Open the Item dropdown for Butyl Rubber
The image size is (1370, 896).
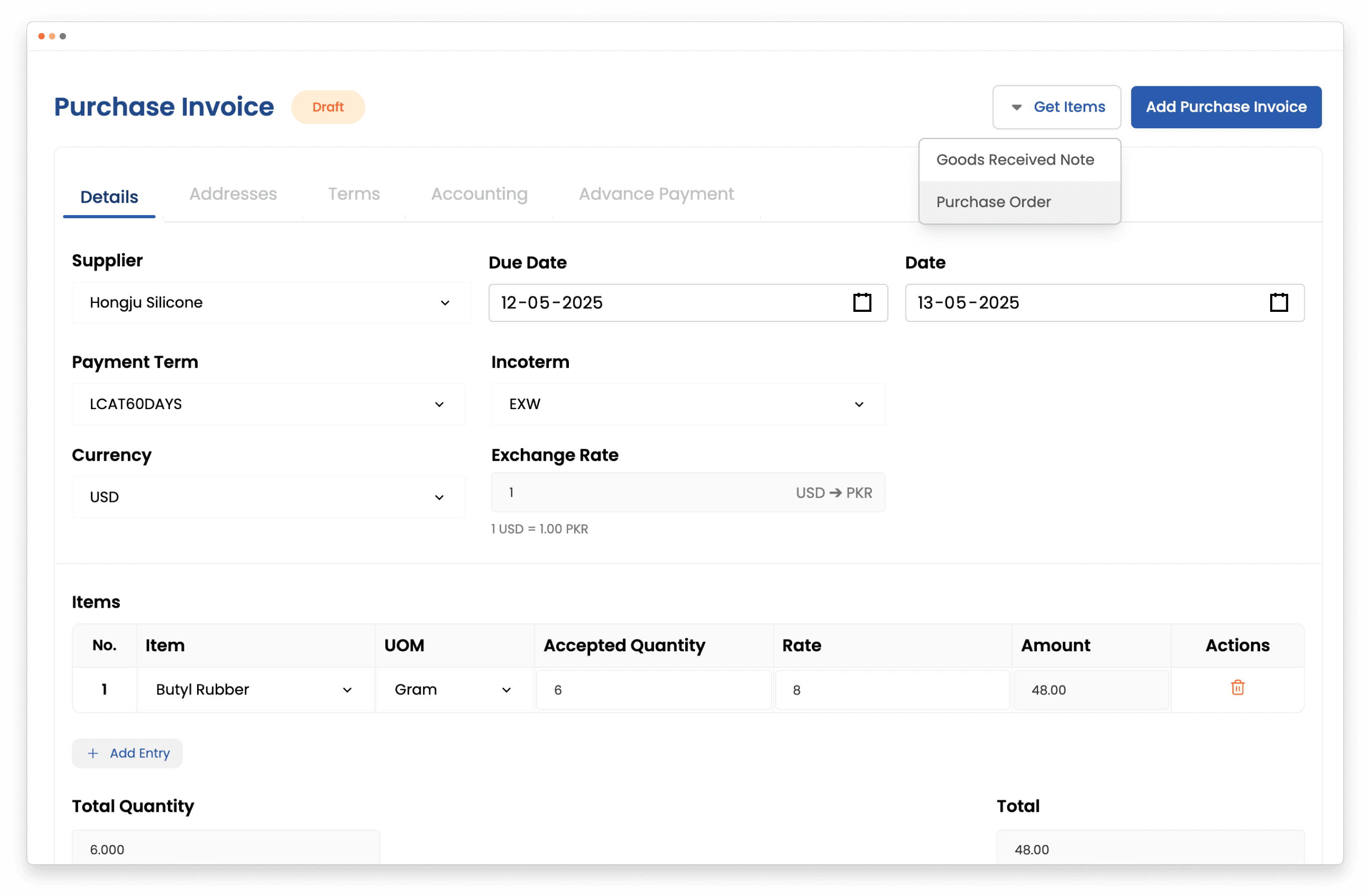(x=347, y=689)
